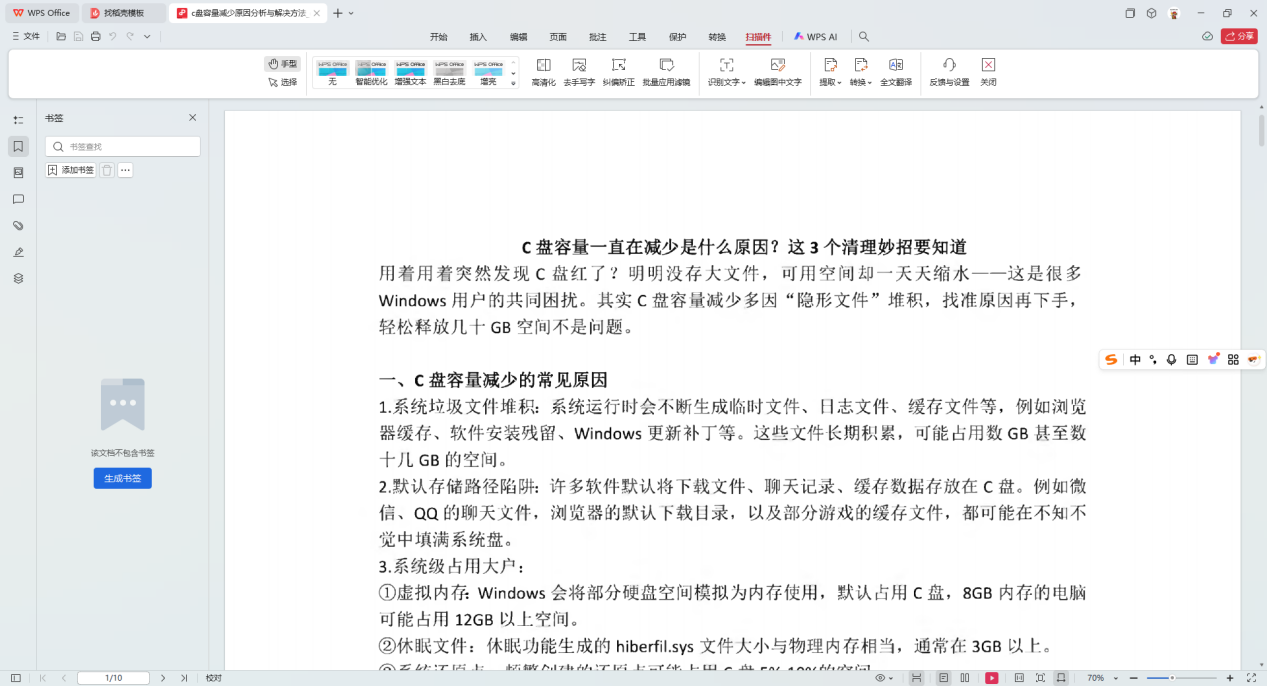Image resolution: width=1267 pixels, height=686 pixels.
Task: Expand the quick access toolbar dropdown
Action: click(147, 36)
